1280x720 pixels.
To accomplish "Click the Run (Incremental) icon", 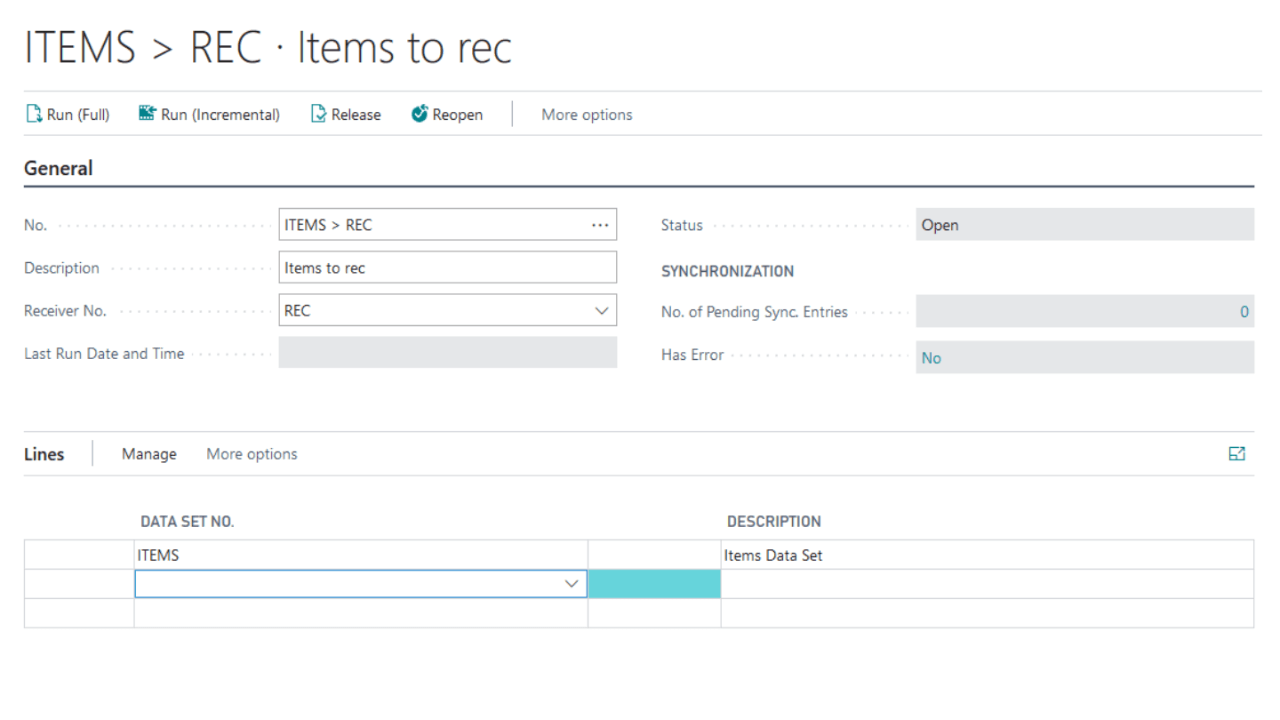I will pos(148,114).
